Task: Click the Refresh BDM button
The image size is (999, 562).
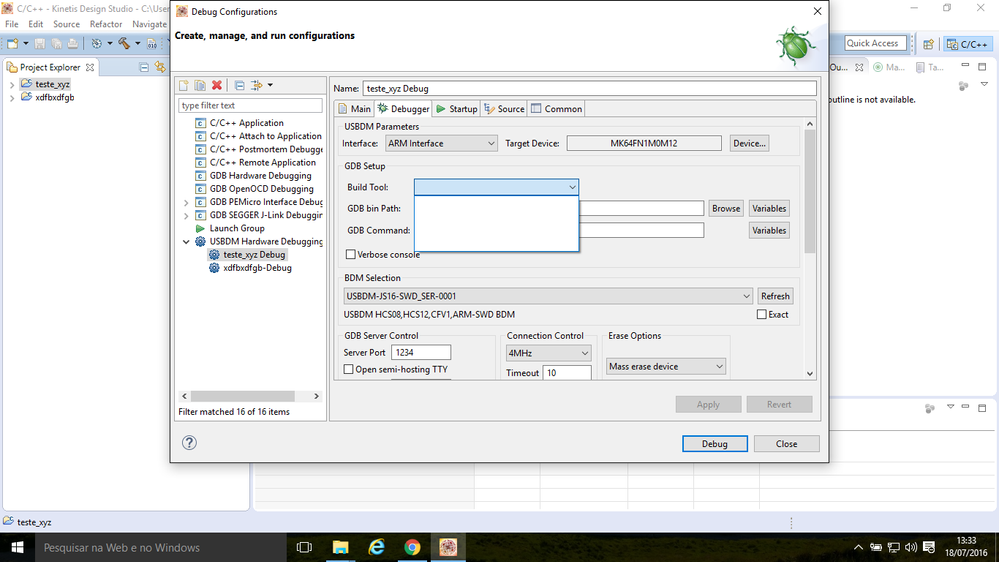Action: tap(775, 296)
